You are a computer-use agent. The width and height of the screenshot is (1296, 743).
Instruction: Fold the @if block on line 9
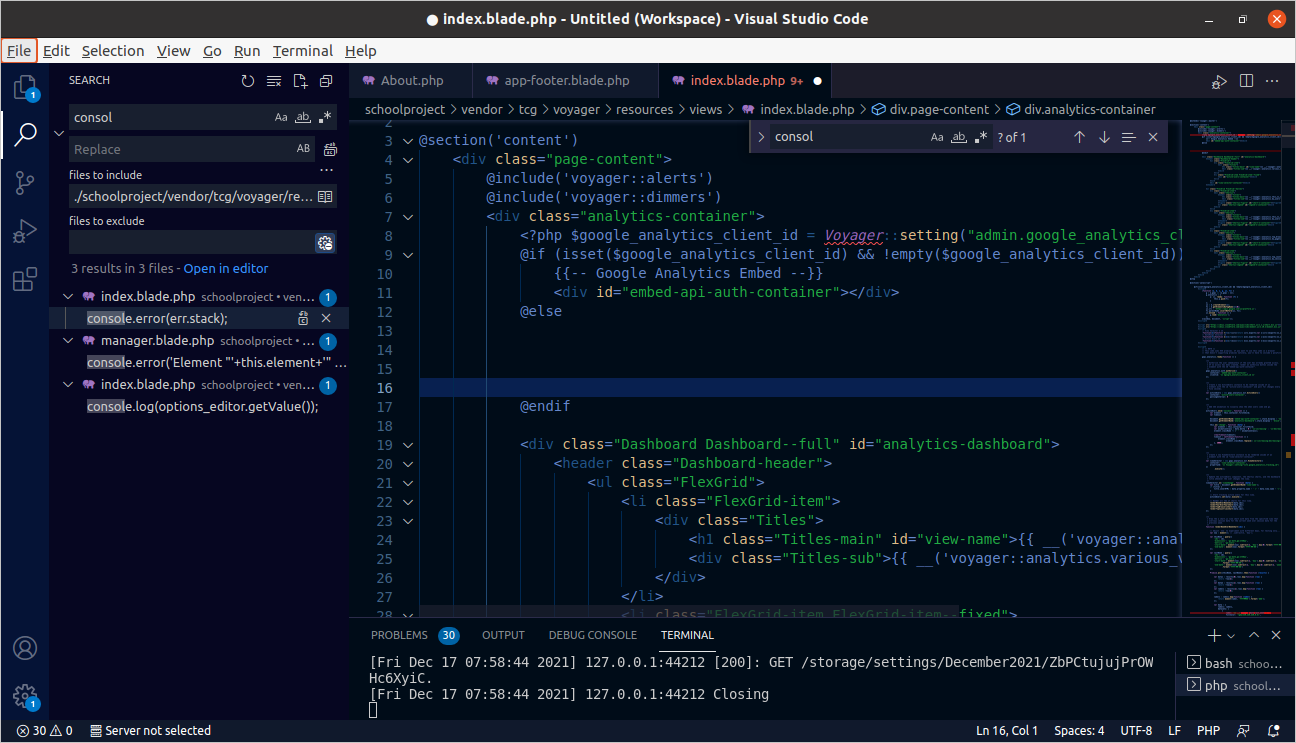click(x=407, y=254)
